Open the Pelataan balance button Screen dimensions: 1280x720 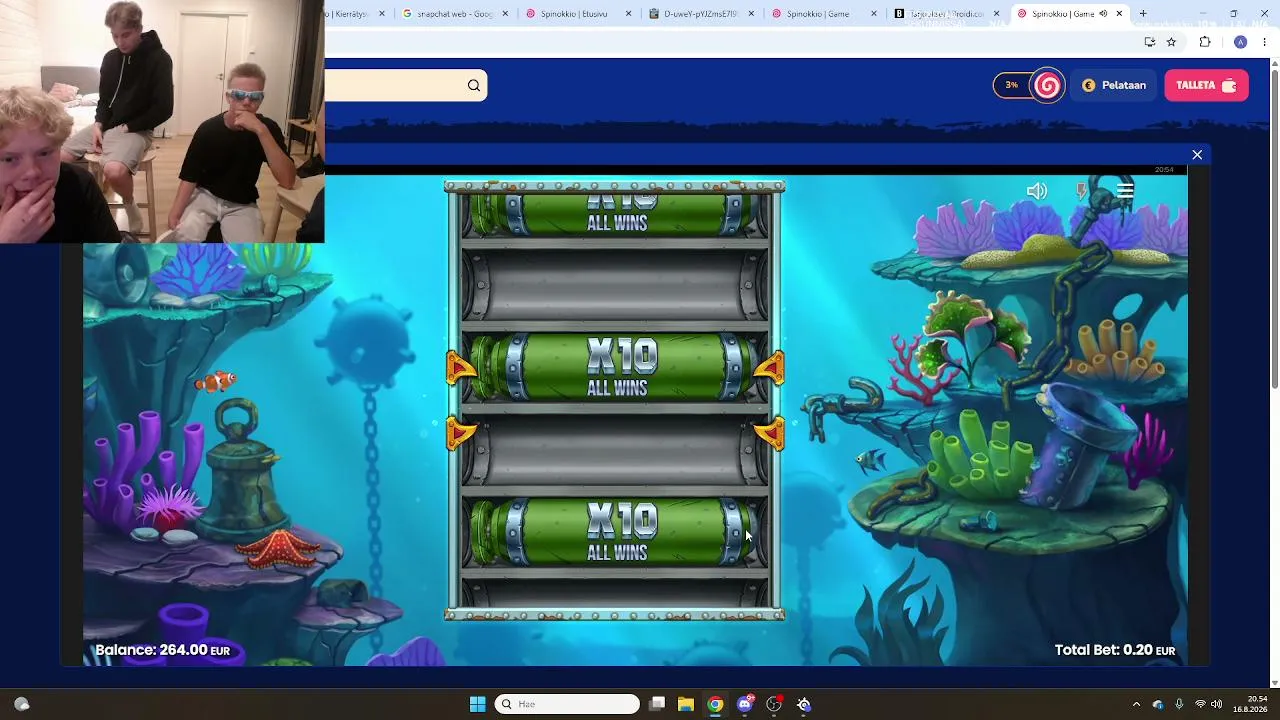tap(1114, 86)
